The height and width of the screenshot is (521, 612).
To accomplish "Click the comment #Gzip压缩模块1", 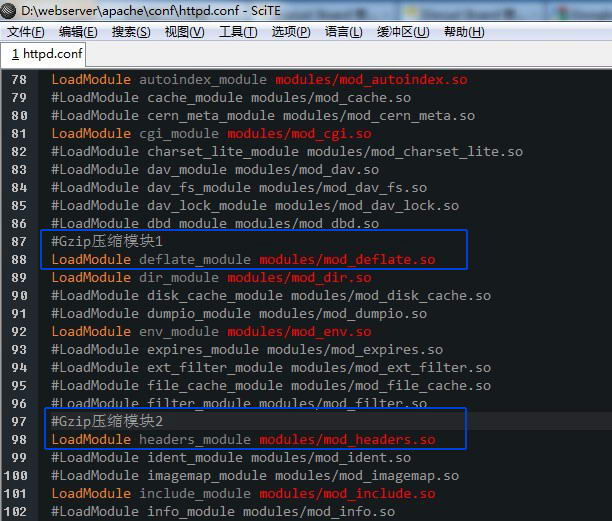I will (107, 242).
